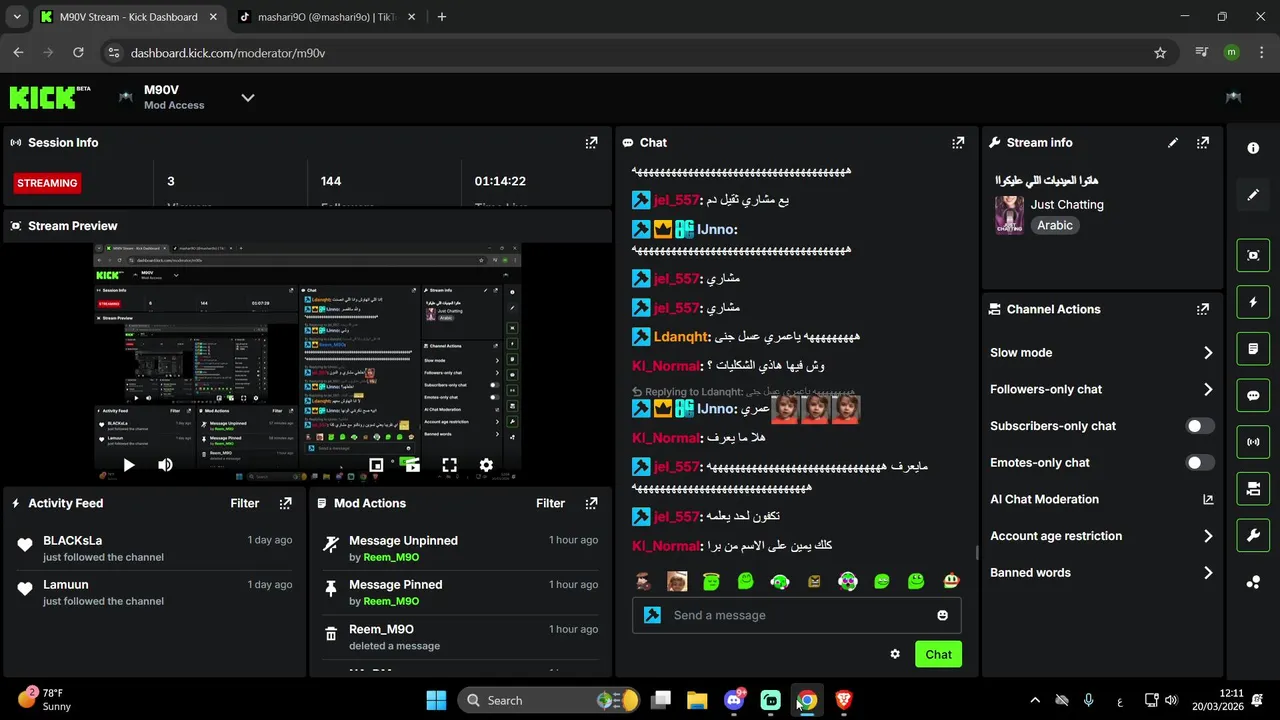Pop out the Session Info panel
Viewport: 1280px width, 720px height.
[x=591, y=143]
